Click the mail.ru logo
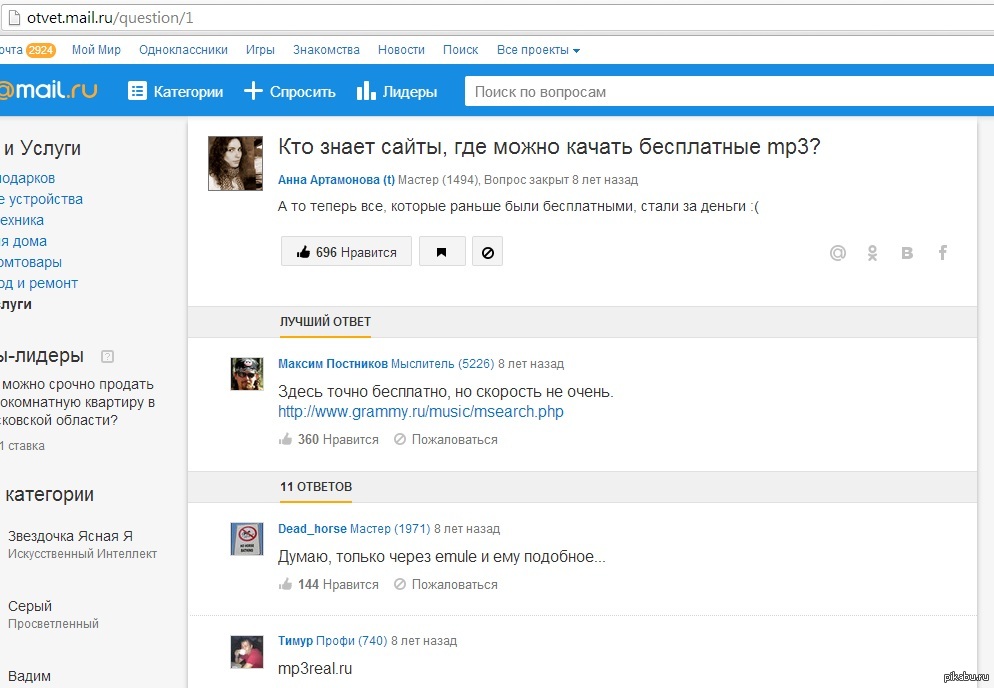This screenshot has width=994, height=688. click(x=49, y=91)
